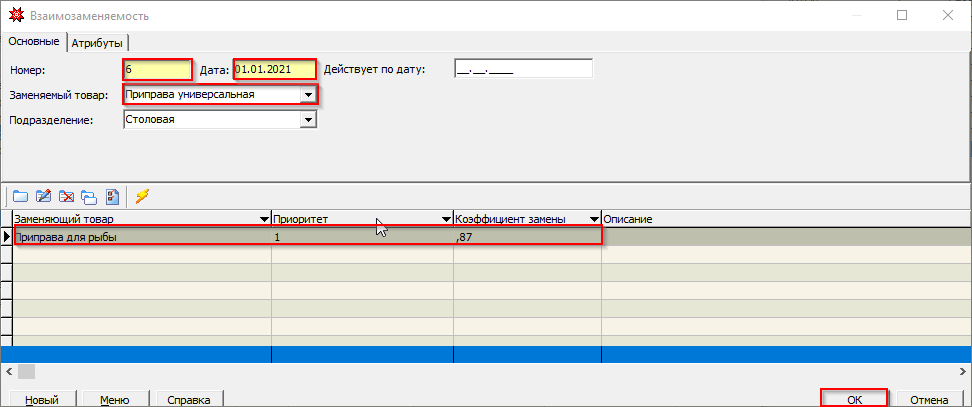Click the lightning bolt icon
The height and width of the screenshot is (407, 972).
(x=142, y=196)
